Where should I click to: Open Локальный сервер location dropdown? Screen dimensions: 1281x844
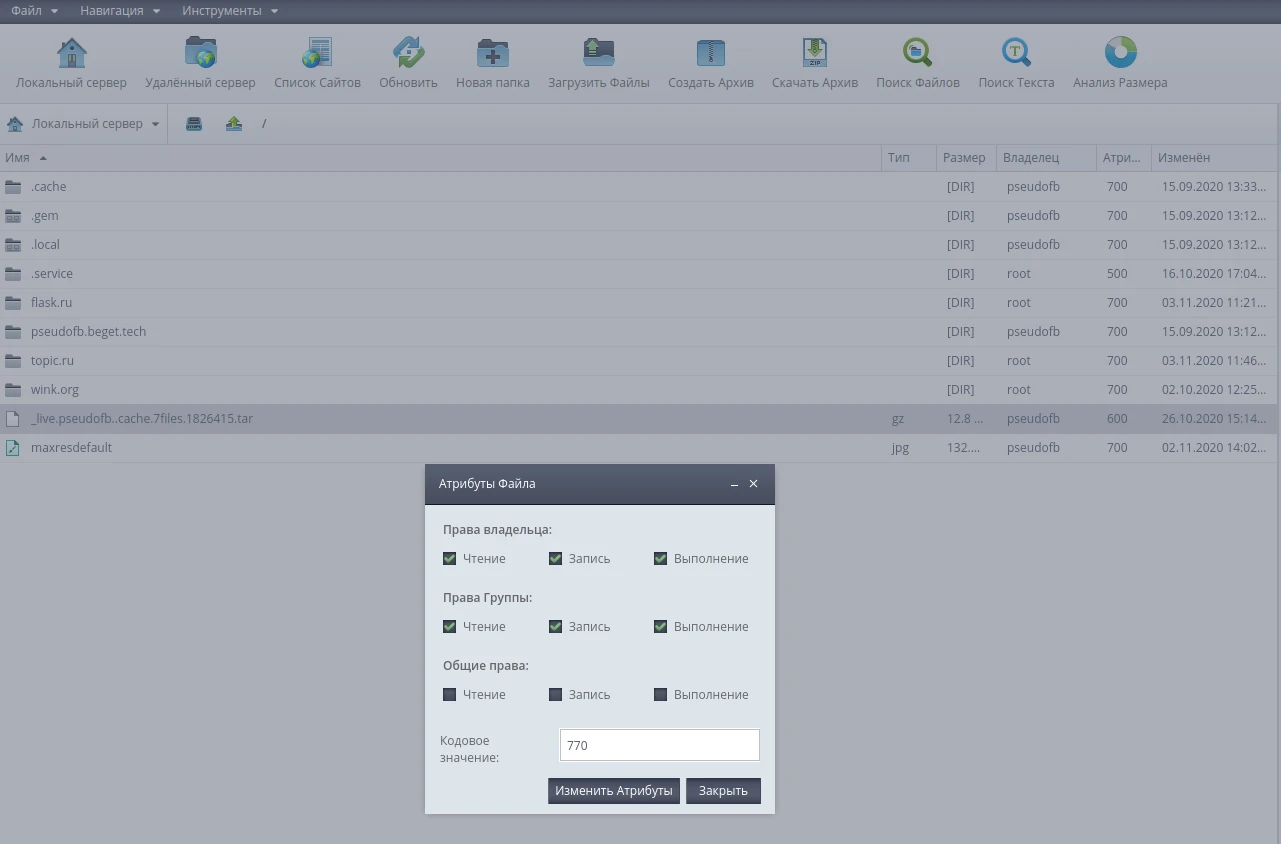click(85, 124)
